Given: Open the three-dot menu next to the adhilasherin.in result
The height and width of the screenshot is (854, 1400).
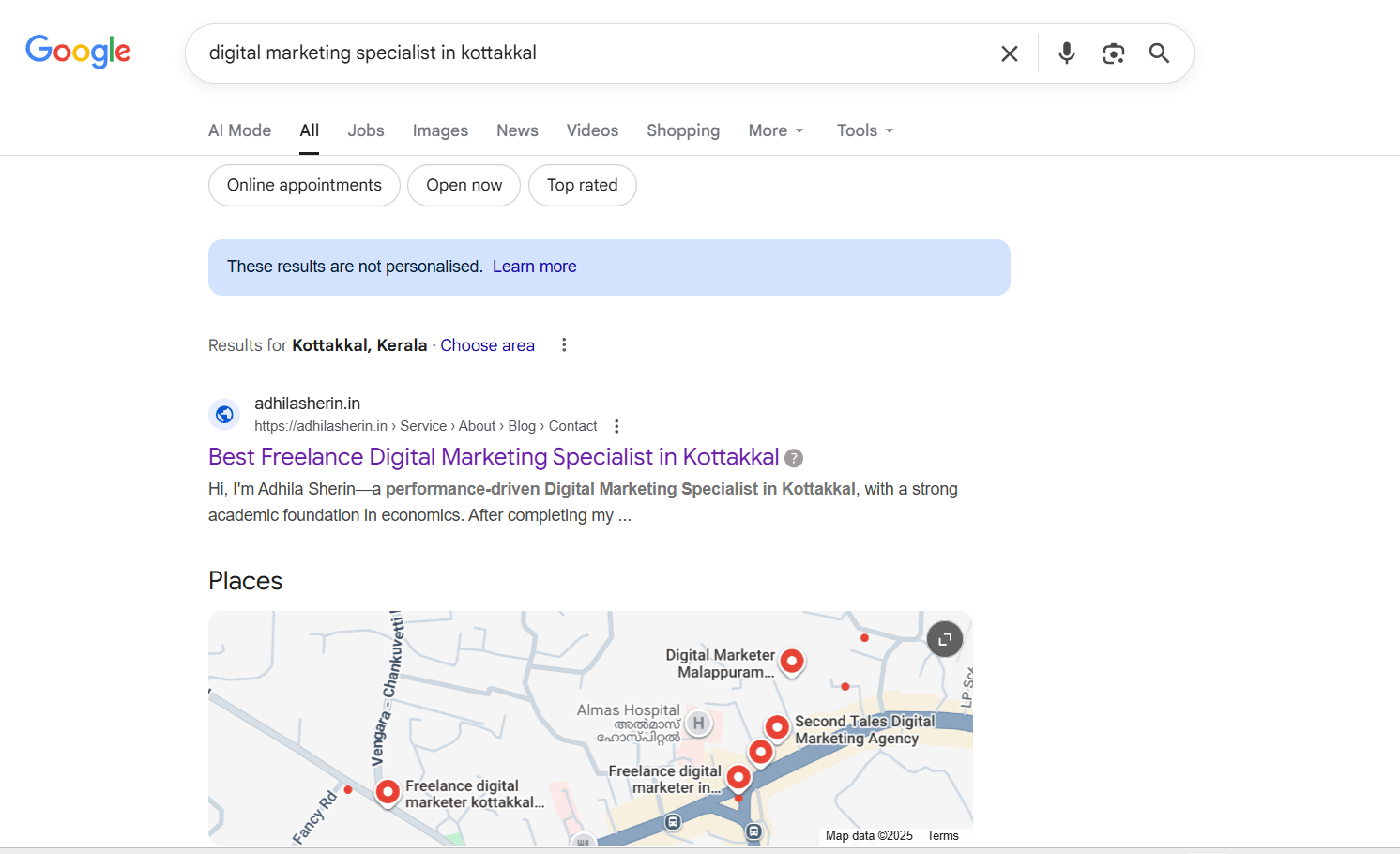Looking at the screenshot, I should click(x=616, y=425).
